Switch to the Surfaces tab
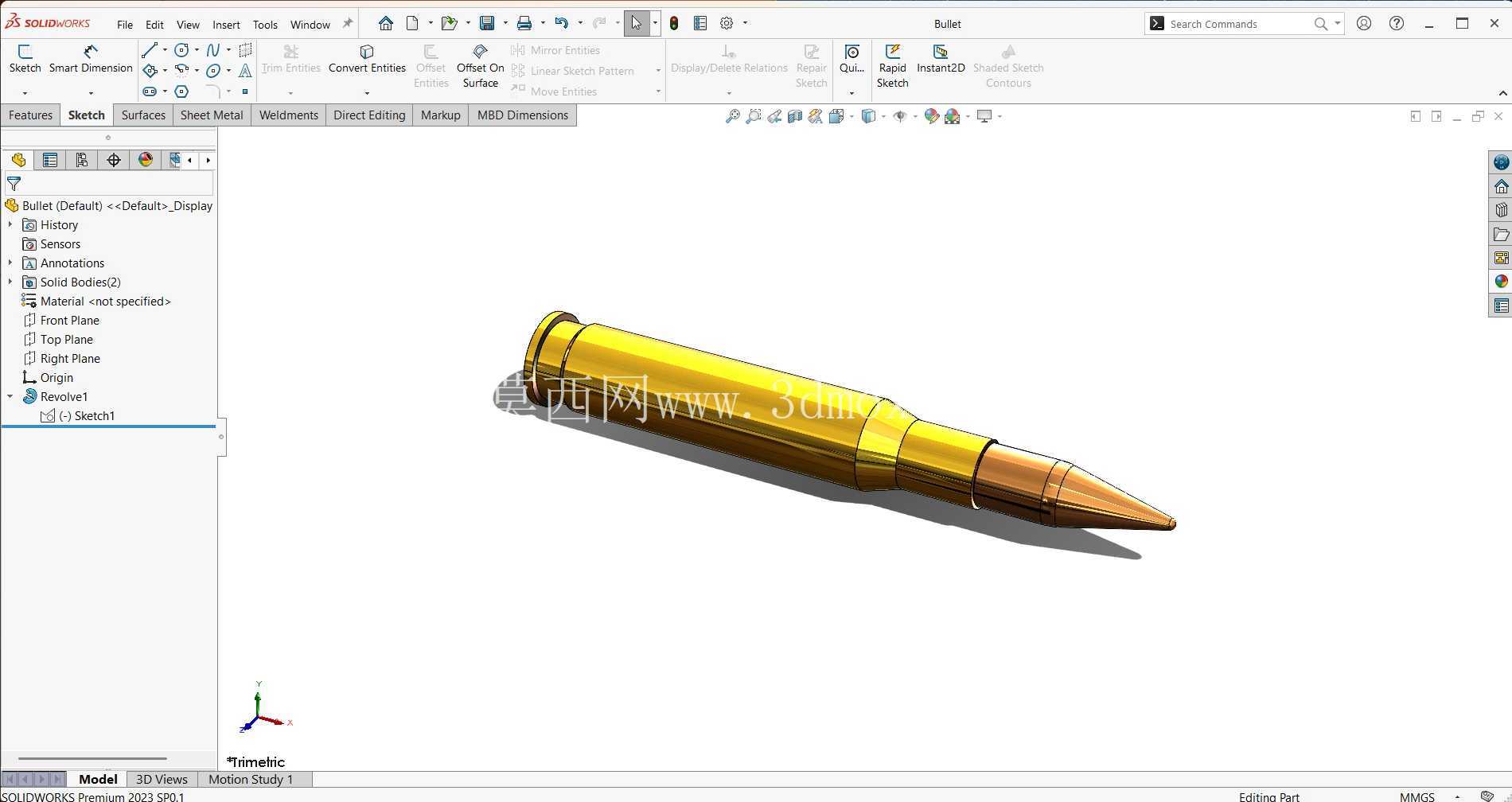Viewport: 1512px width, 802px height. coord(143,115)
